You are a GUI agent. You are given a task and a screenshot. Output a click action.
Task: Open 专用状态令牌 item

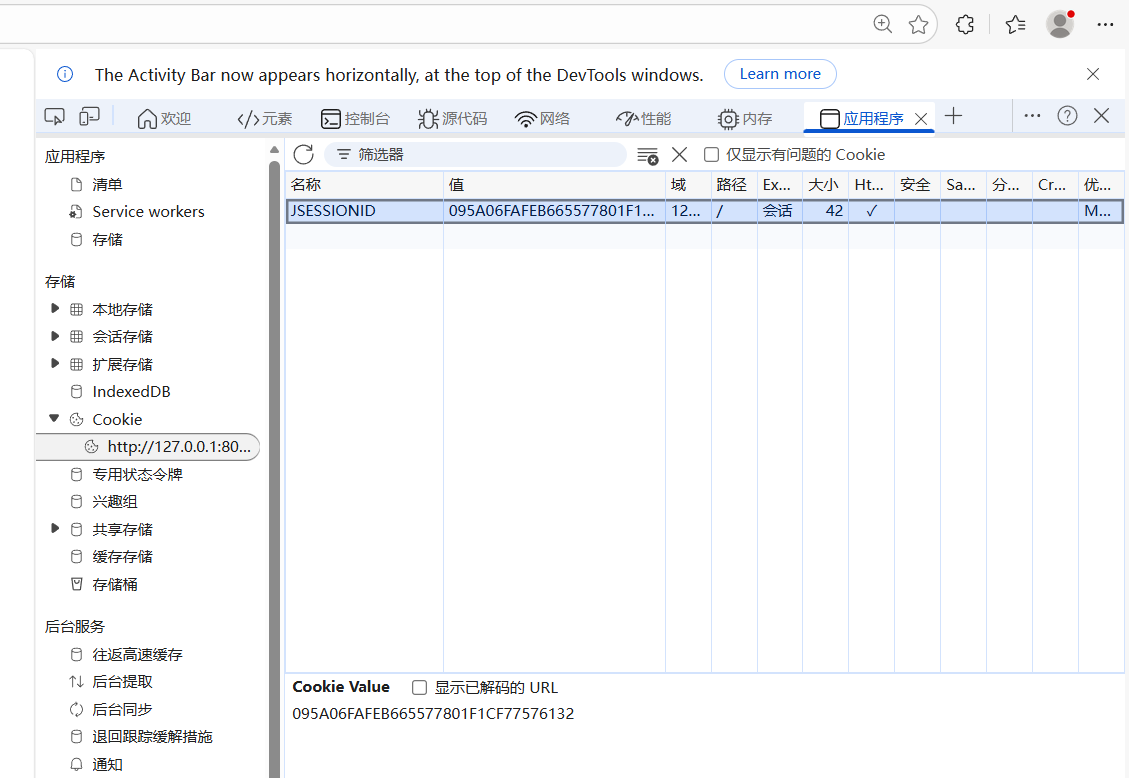[x=137, y=474]
